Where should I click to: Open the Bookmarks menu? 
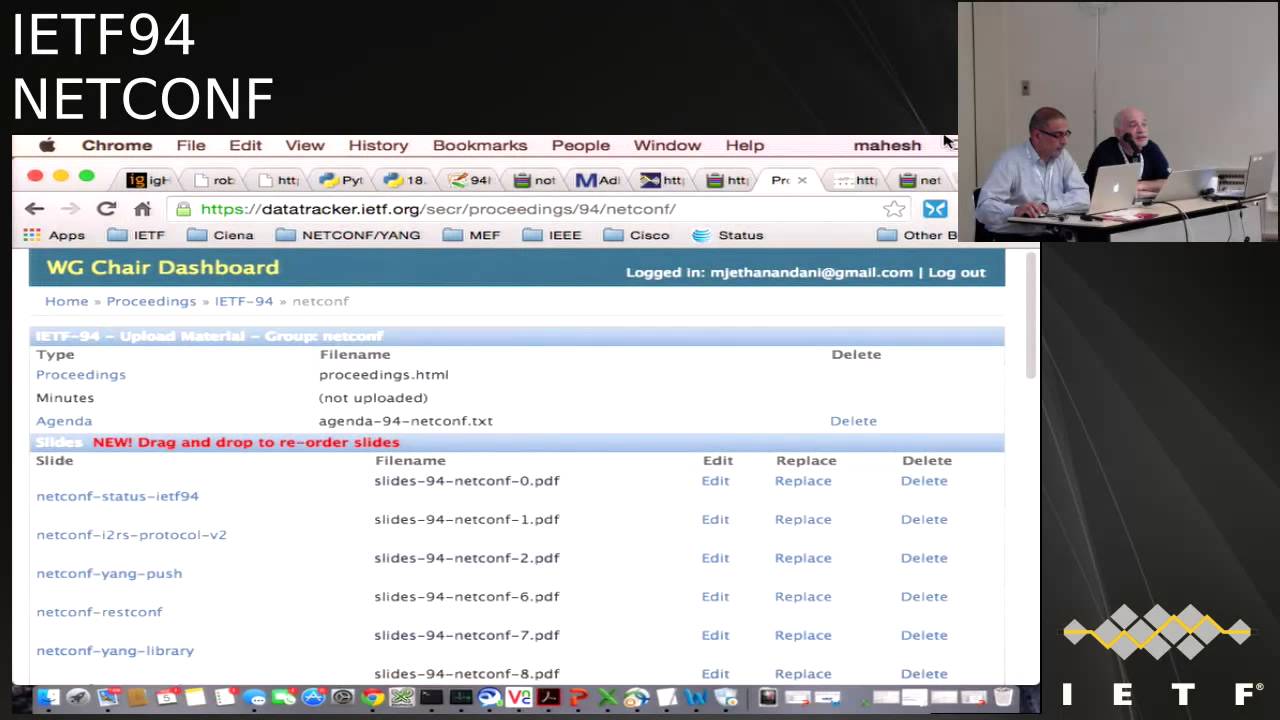coord(480,145)
